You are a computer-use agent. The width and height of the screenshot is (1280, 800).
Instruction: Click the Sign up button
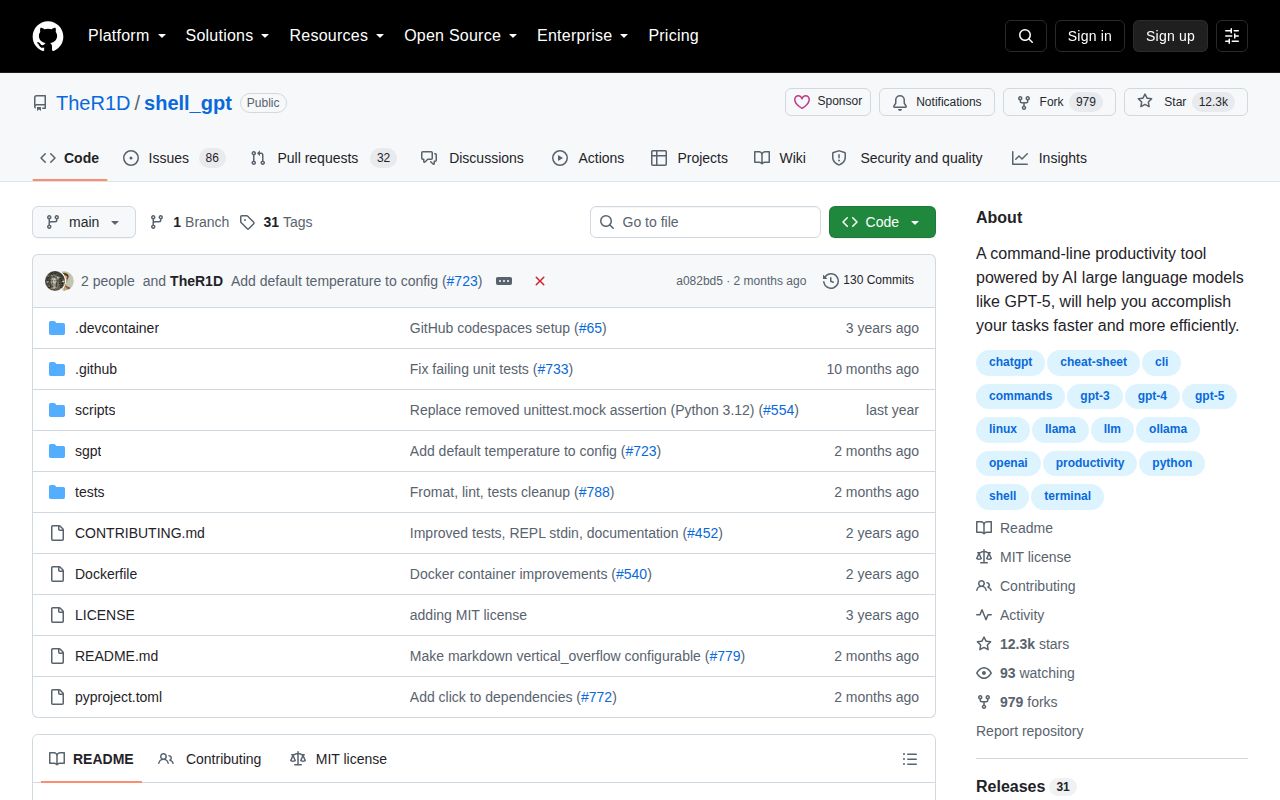(x=1170, y=36)
